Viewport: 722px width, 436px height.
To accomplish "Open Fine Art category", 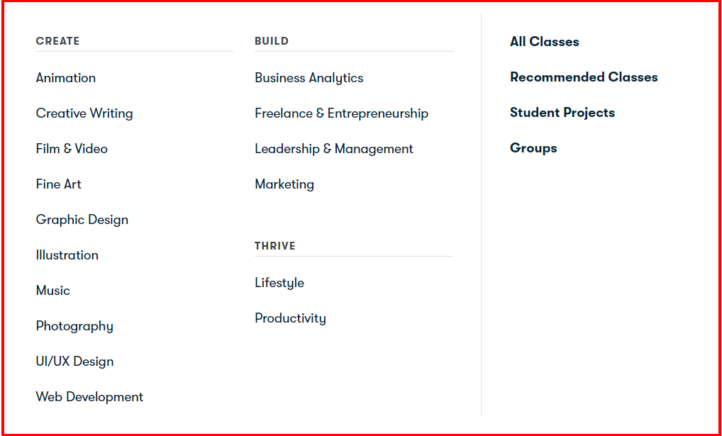I will pos(59,184).
